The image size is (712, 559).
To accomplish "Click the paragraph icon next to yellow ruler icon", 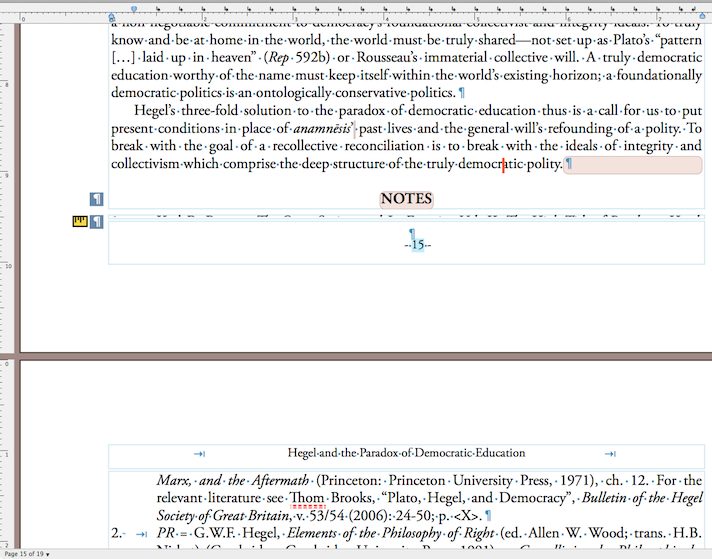I will (x=96, y=222).
